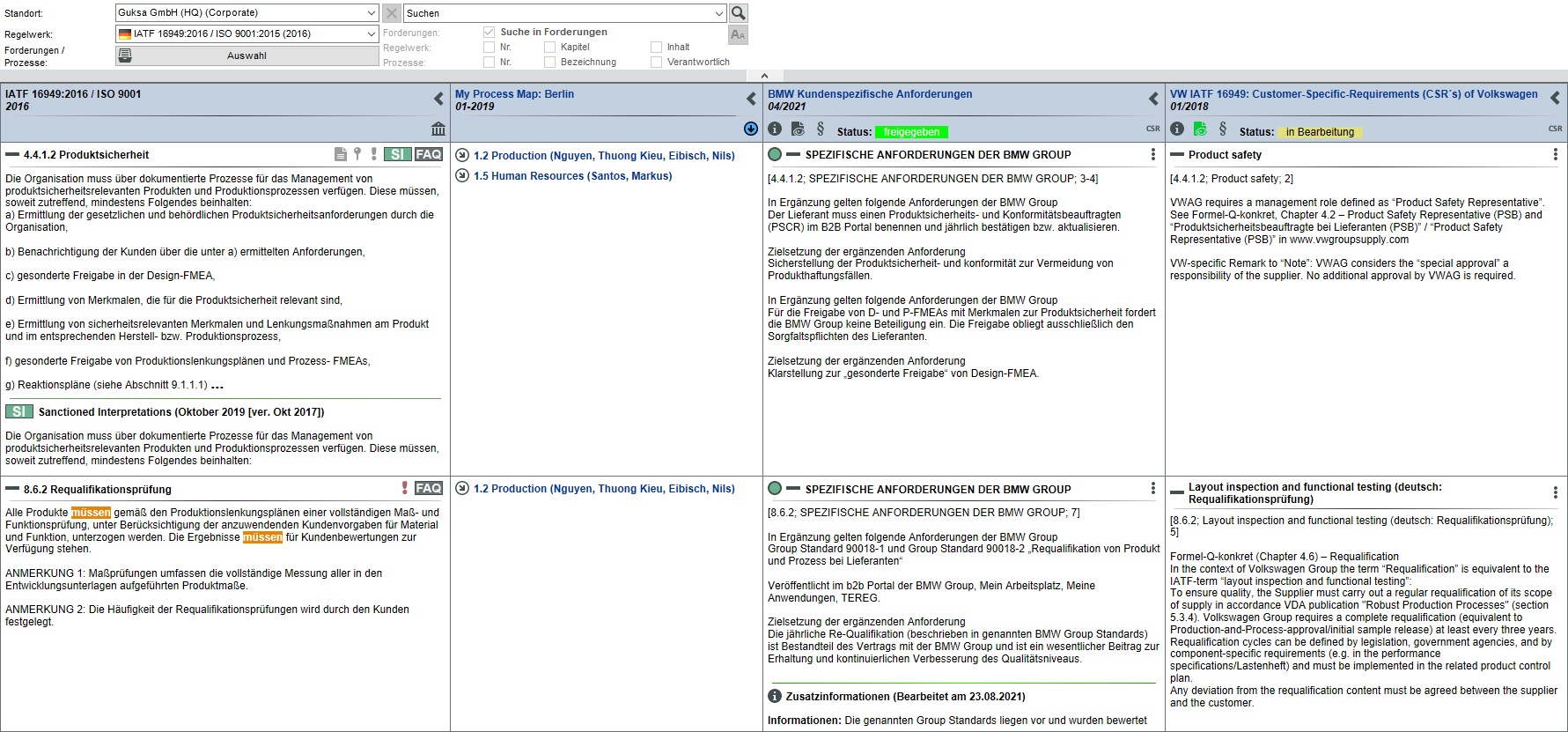This screenshot has height=732, width=1568.
Task: Collapse the filter panel with the up chevron
Action: (764, 76)
